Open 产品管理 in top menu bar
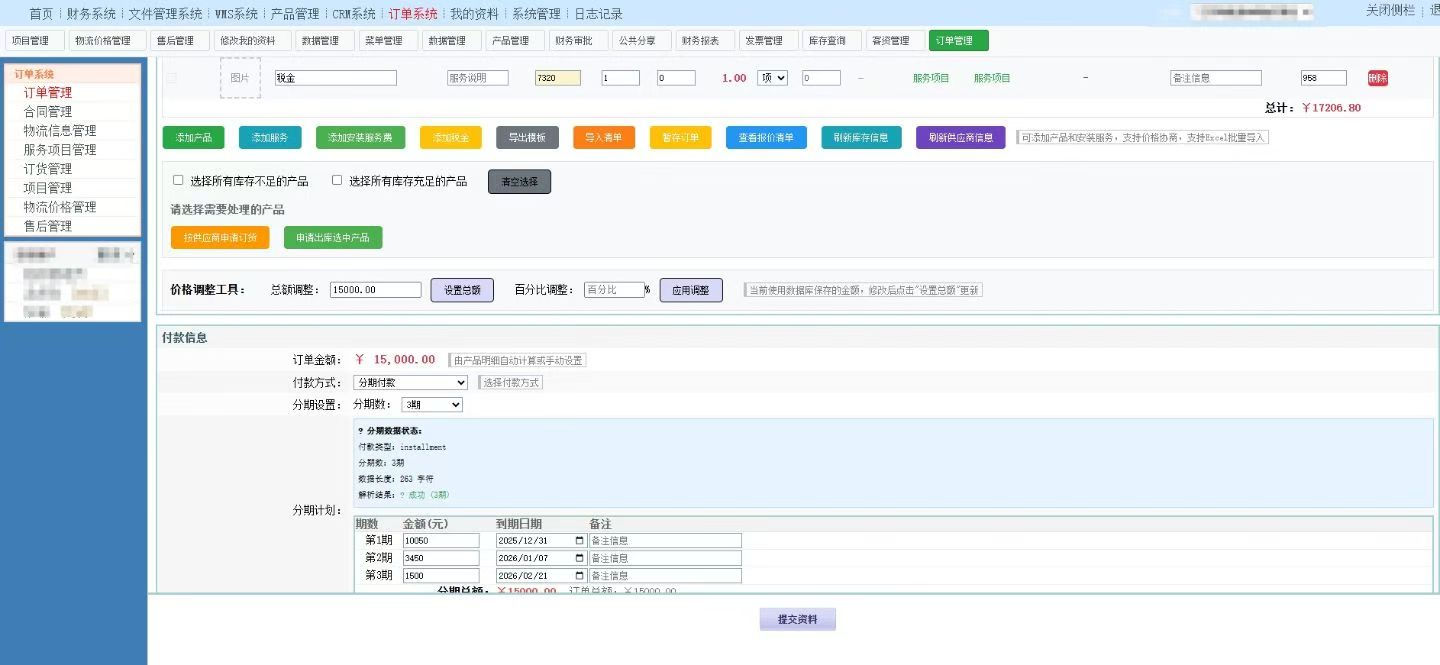The height and width of the screenshot is (665, 1440). click(295, 14)
